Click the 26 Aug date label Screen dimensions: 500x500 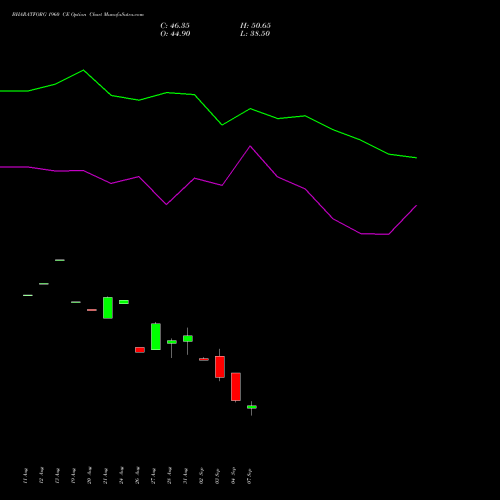137,475
